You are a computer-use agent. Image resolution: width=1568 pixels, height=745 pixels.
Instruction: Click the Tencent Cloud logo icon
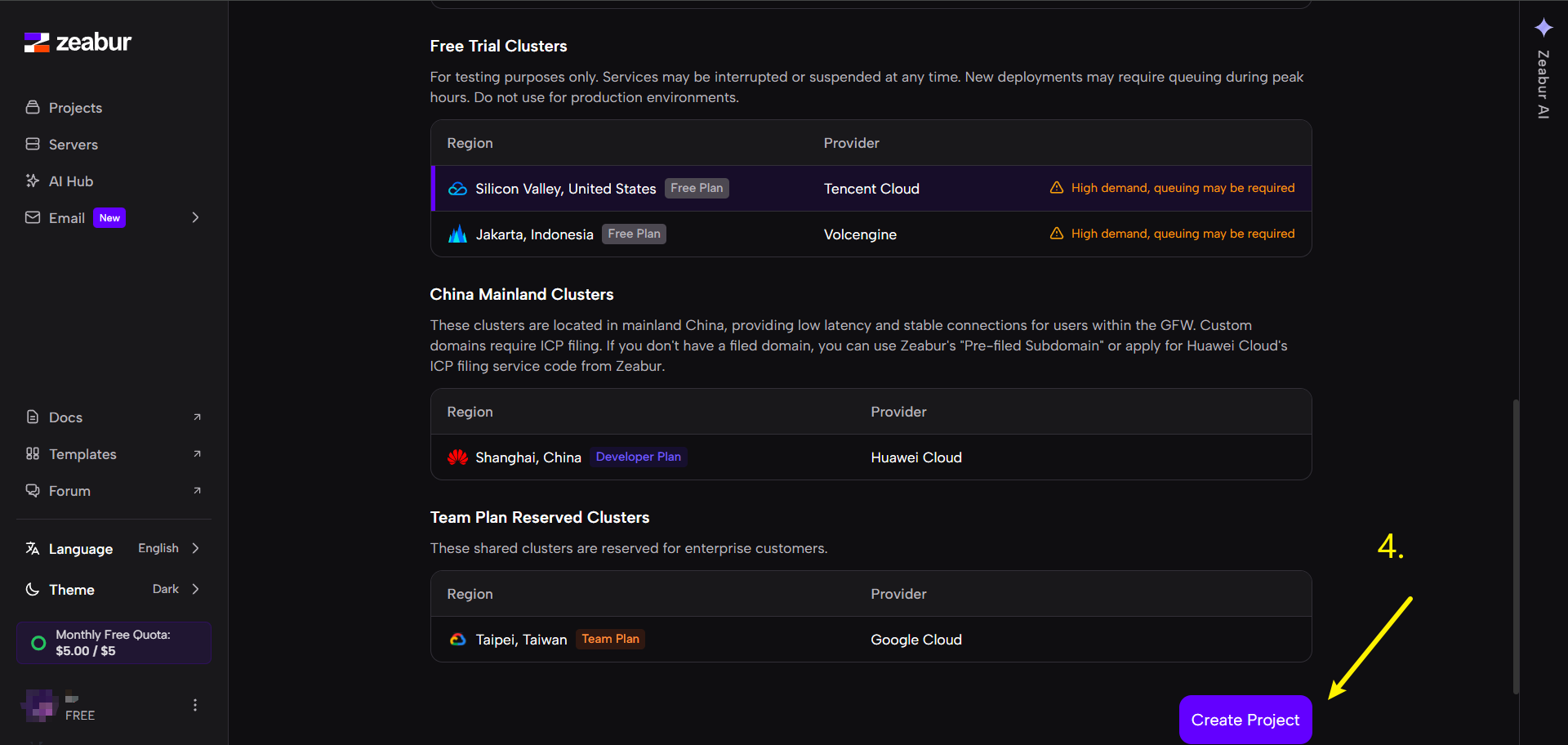(458, 189)
